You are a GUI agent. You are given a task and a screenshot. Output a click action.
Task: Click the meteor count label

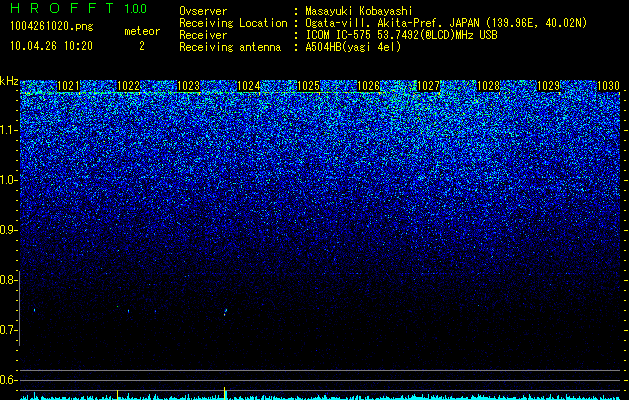[142, 31]
